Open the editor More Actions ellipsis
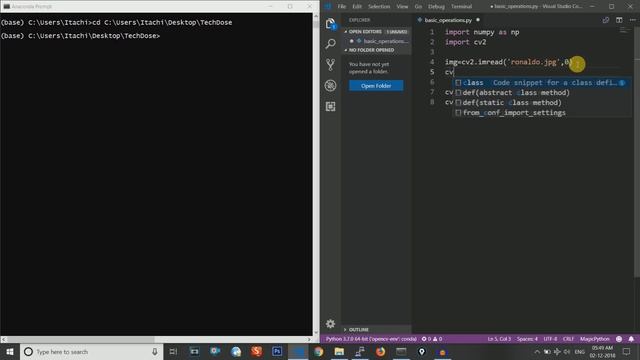 click(x=632, y=20)
